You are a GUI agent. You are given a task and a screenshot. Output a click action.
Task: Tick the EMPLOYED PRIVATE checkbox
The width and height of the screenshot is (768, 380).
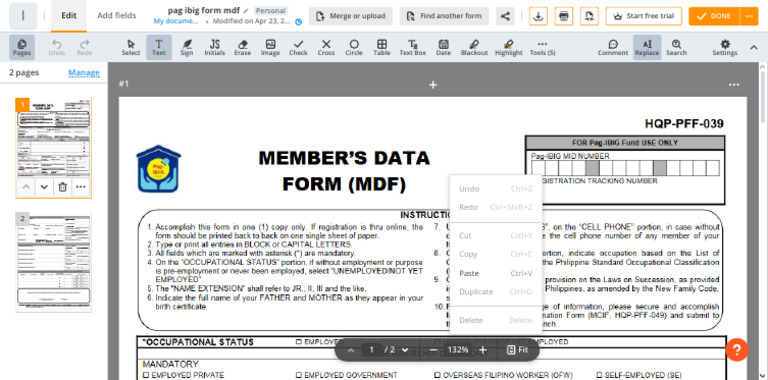pyautogui.click(x=145, y=375)
